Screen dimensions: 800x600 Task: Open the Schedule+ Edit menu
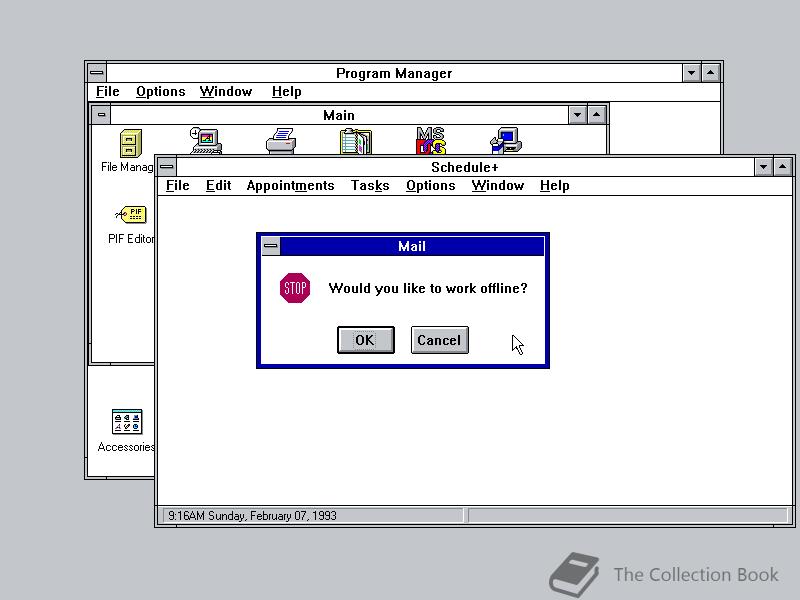pos(218,185)
